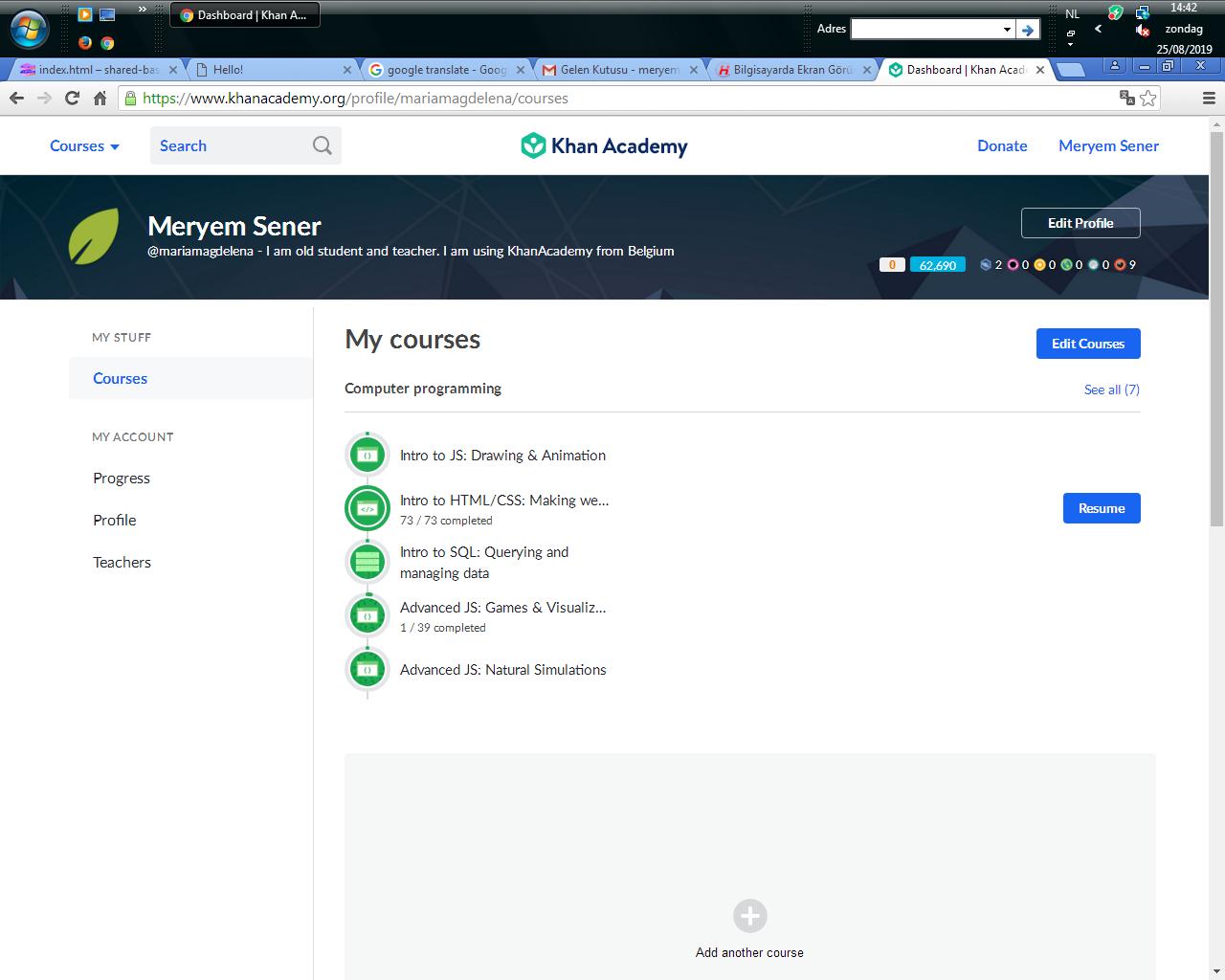
Task: Open Intro to JS: Drawing & Animation course
Action: pyautogui.click(x=502, y=456)
